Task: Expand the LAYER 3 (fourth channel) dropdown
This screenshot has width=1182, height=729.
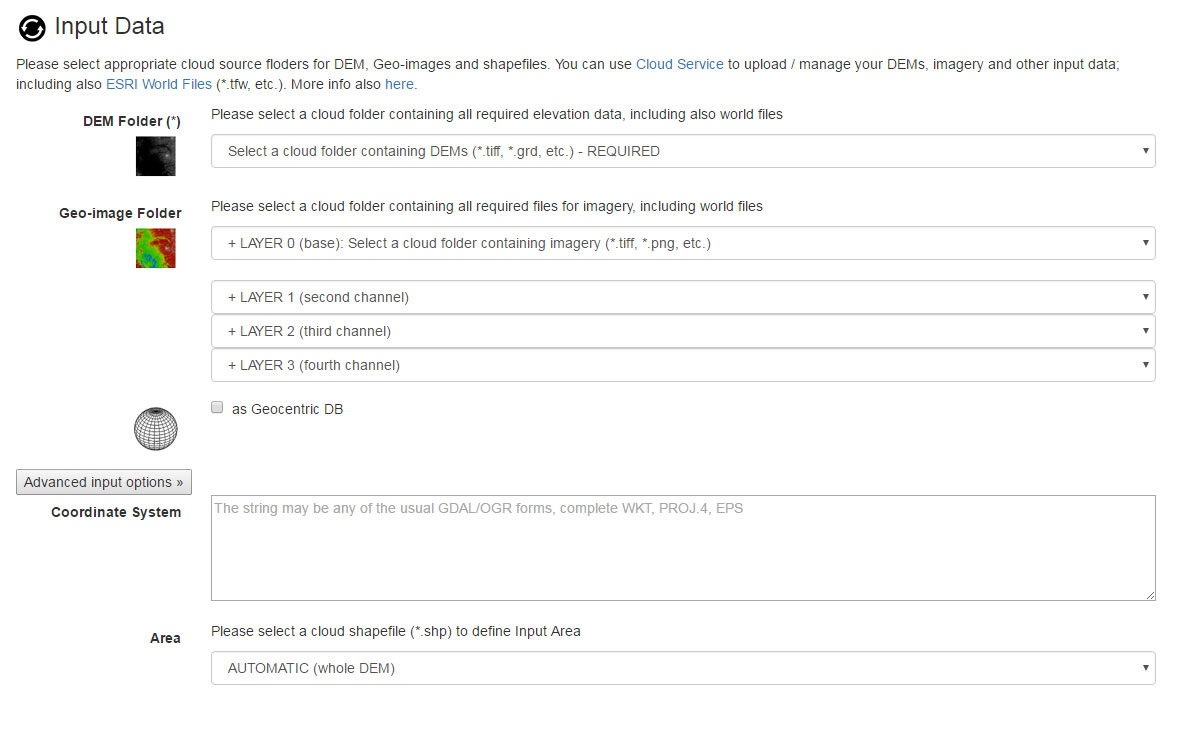Action: click(x=683, y=365)
